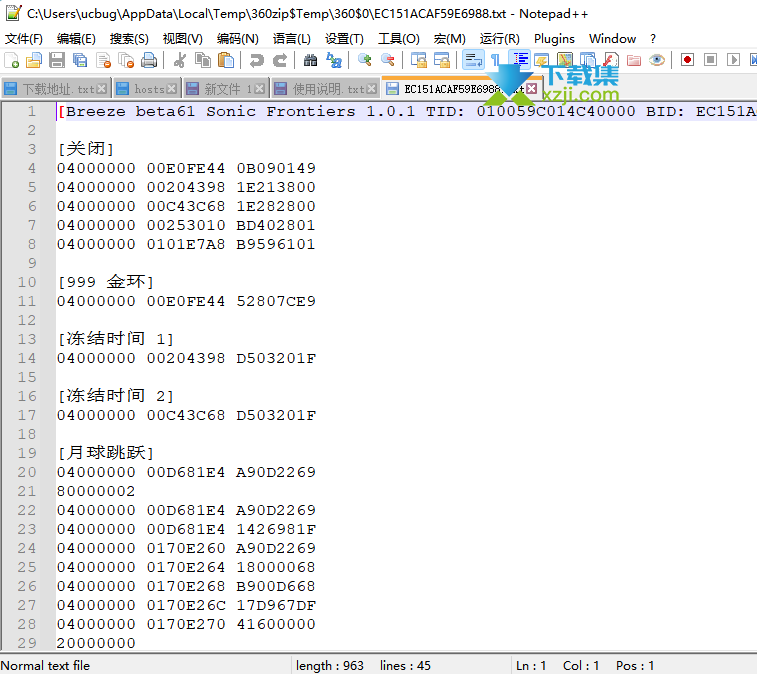Close the 新文件 1 tab
Viewport: 757px width, 674px height.
(260, 89)
